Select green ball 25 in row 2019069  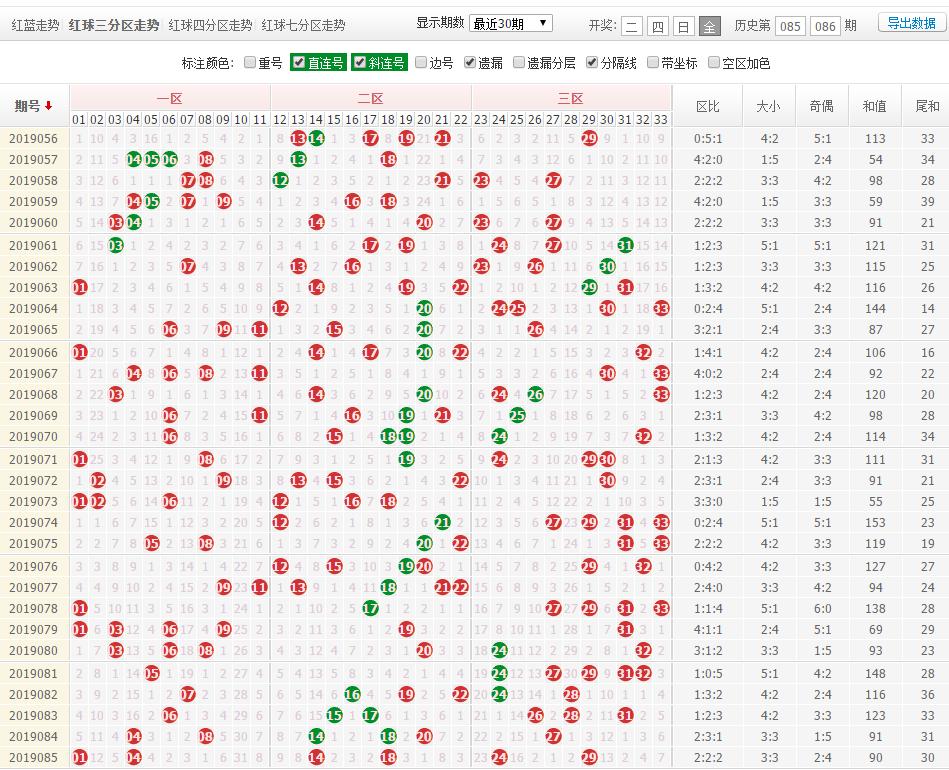click(517, 416)
